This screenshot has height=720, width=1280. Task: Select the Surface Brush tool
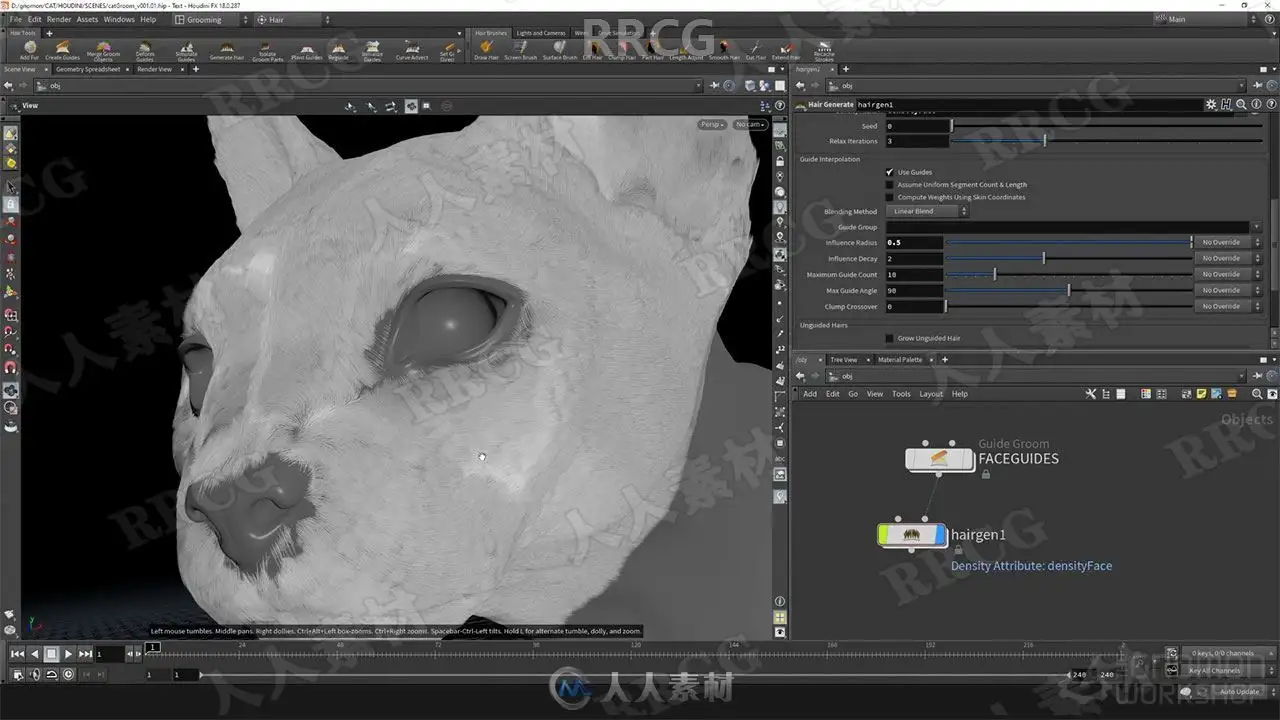point(559,50)
